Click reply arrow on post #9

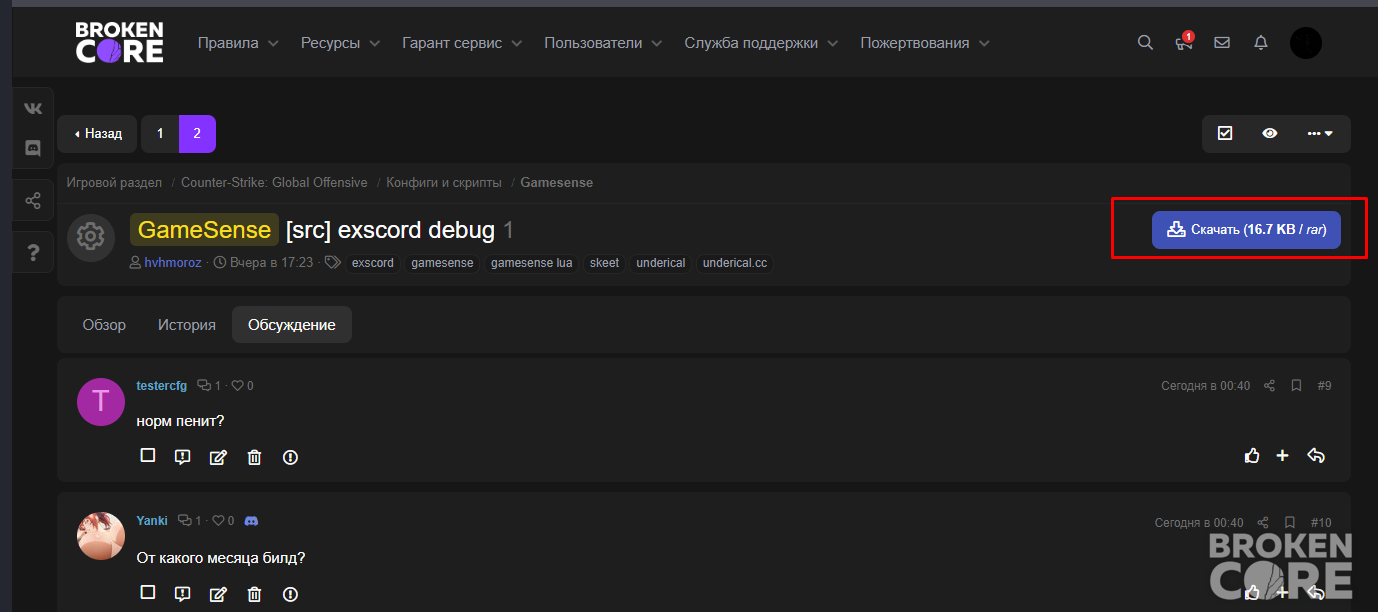click(x=1316, y=456)
